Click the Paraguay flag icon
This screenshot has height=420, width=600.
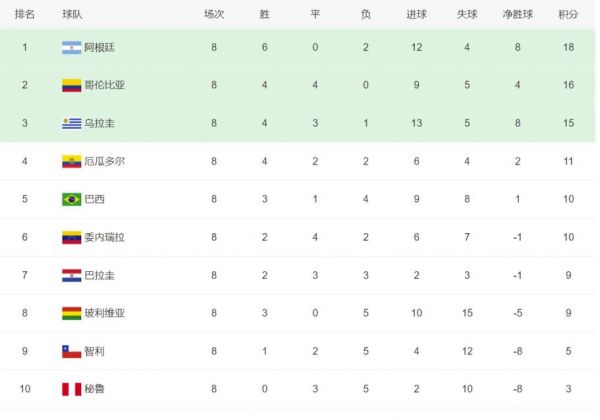point(72,275)
